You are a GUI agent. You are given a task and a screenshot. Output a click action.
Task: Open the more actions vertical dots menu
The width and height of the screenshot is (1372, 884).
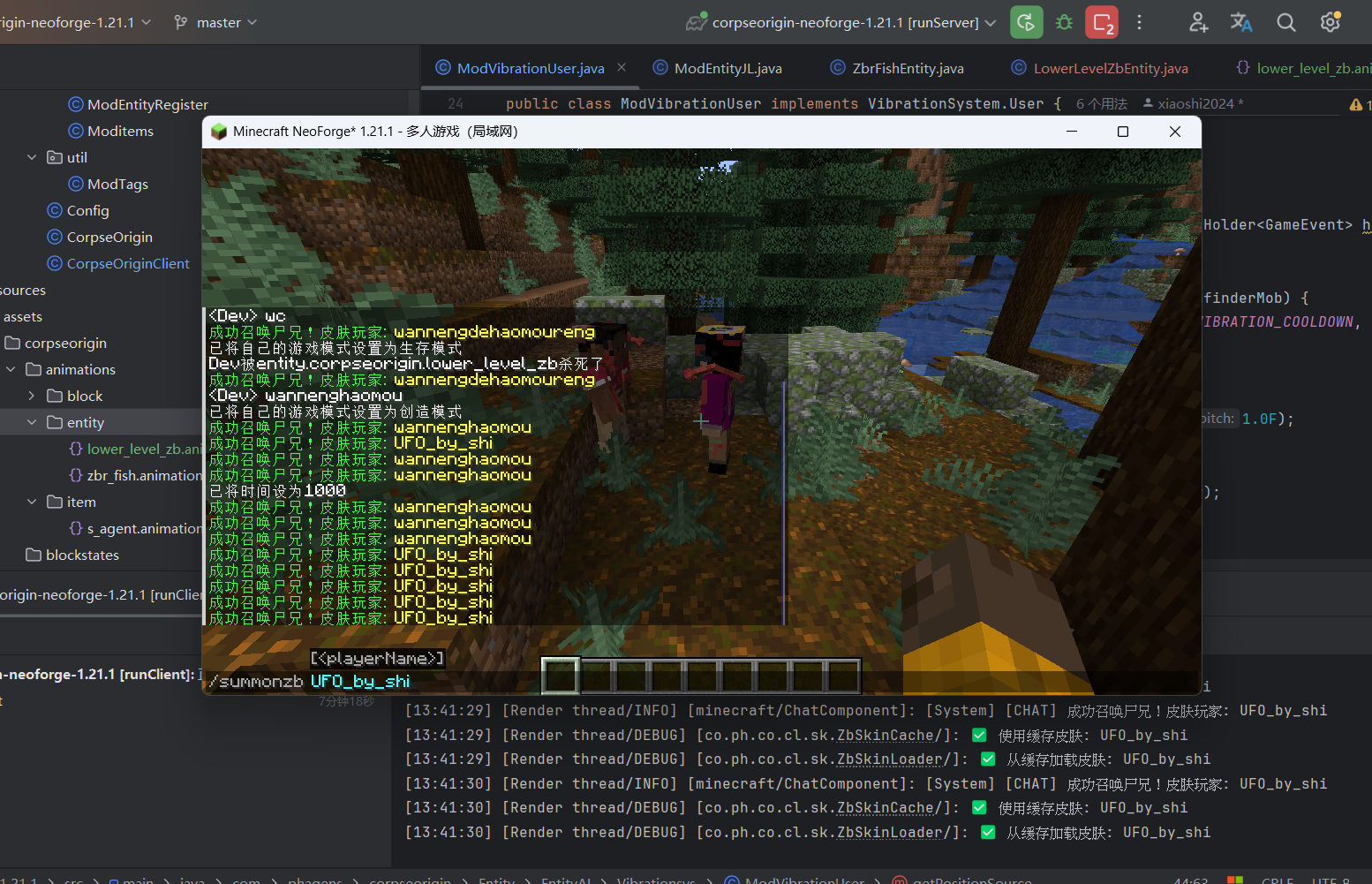pyautogui.click(x=1139, y=22)
